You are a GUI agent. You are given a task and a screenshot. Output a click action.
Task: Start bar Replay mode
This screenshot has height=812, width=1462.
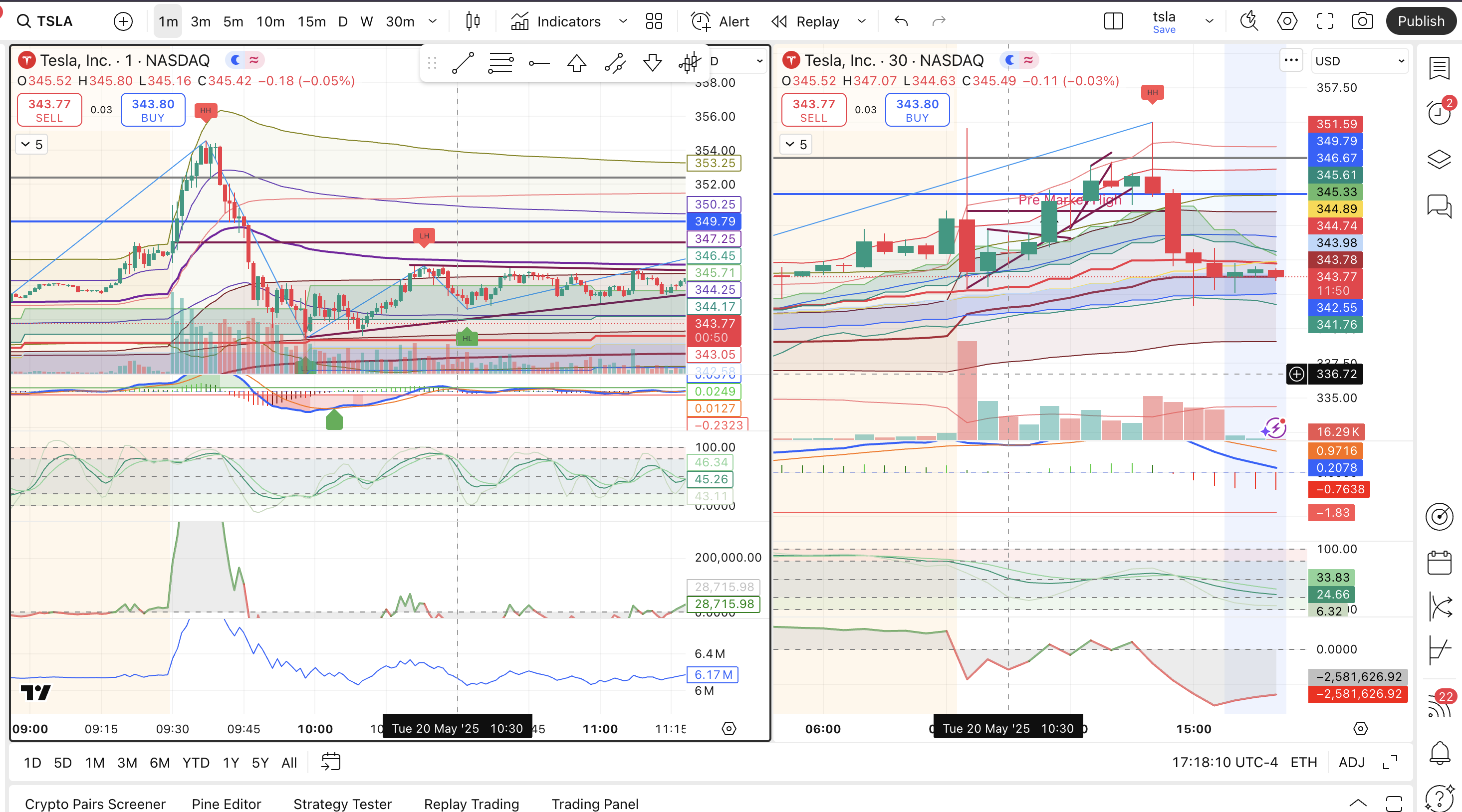click(806, 21)
